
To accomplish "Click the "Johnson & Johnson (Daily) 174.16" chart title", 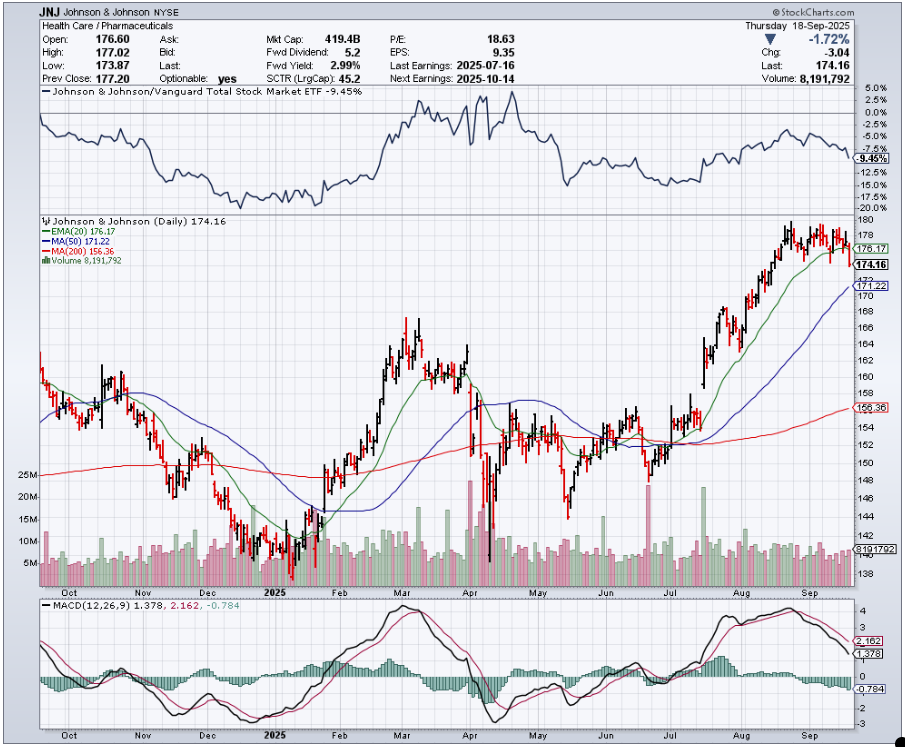I will tap(139, 221).
